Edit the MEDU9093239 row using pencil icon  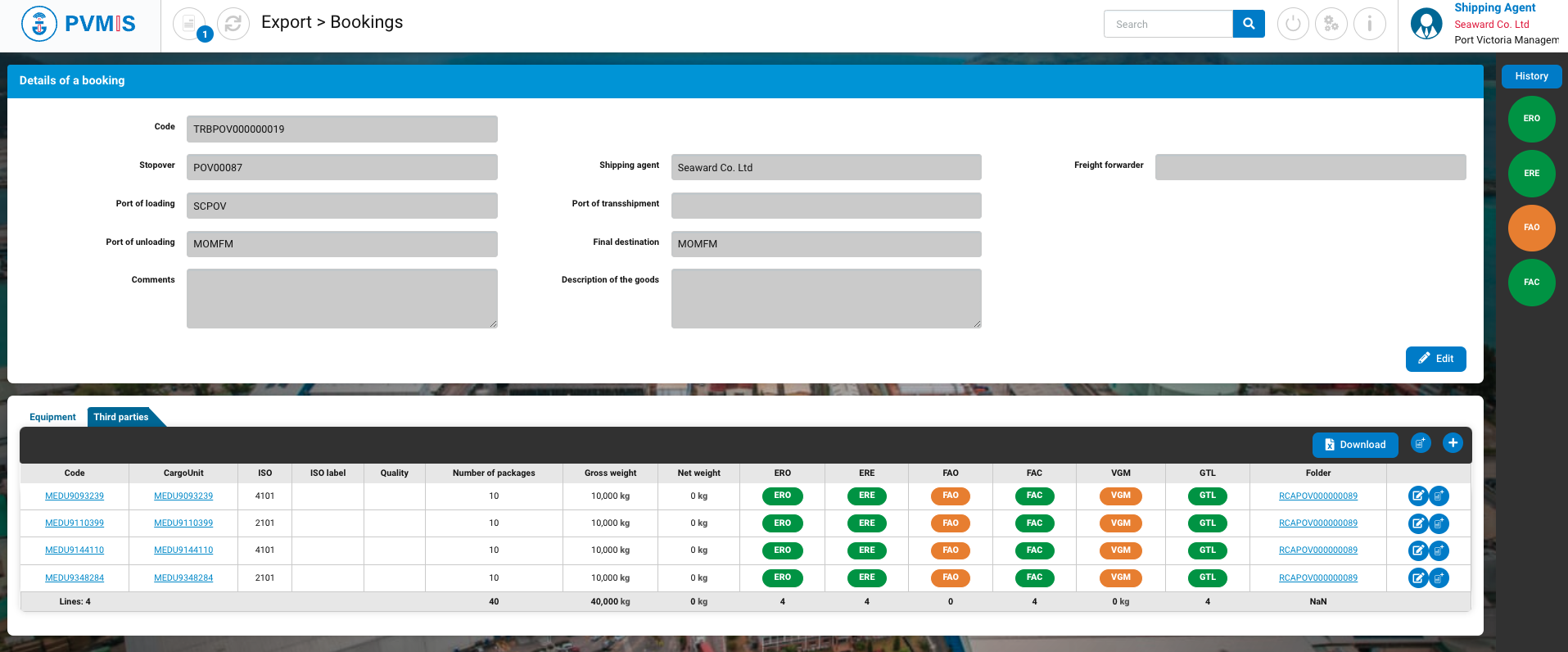tap(1417, 496)
